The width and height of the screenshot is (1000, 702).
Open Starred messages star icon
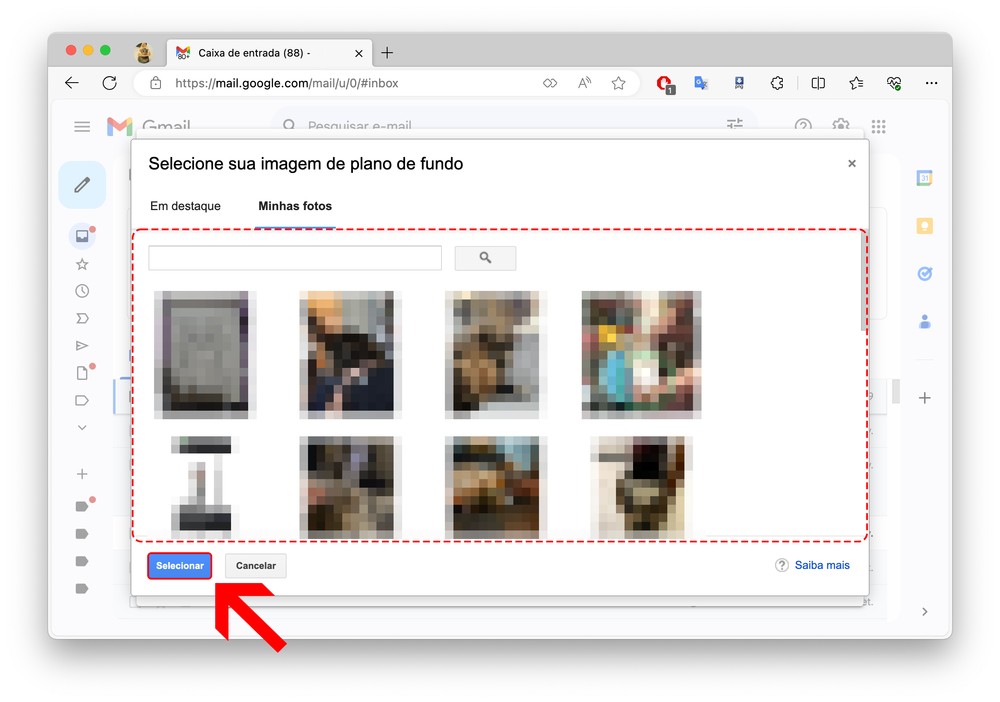[82, 264]
